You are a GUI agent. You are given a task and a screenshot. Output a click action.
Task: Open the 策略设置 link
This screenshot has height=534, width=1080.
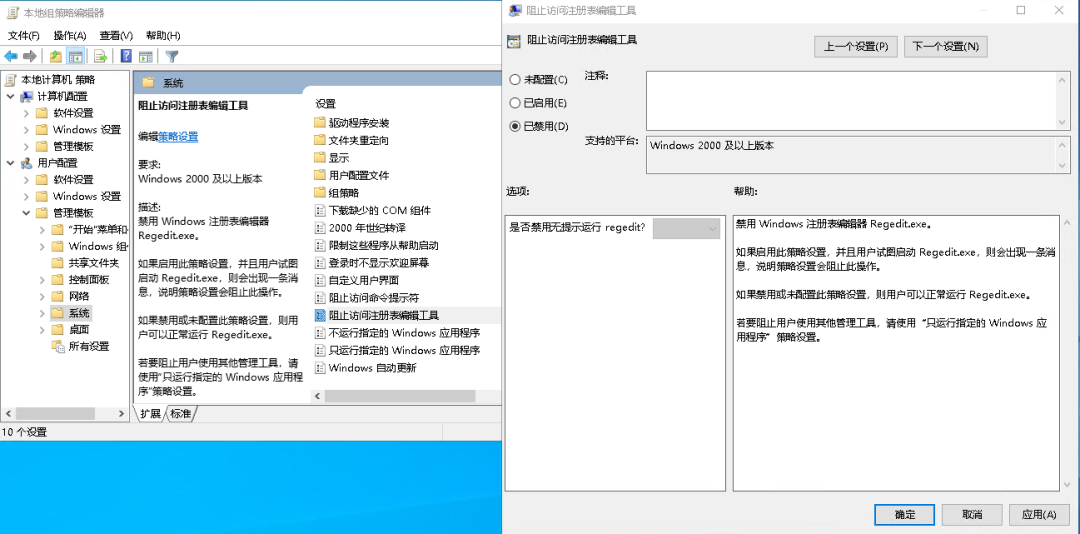(x=178, y=136)
